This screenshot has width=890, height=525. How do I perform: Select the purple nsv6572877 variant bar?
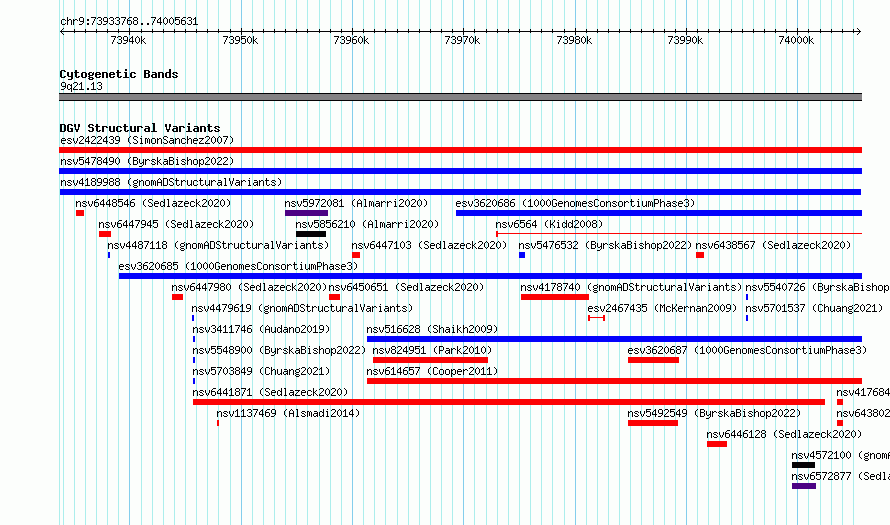pos(804,486)
